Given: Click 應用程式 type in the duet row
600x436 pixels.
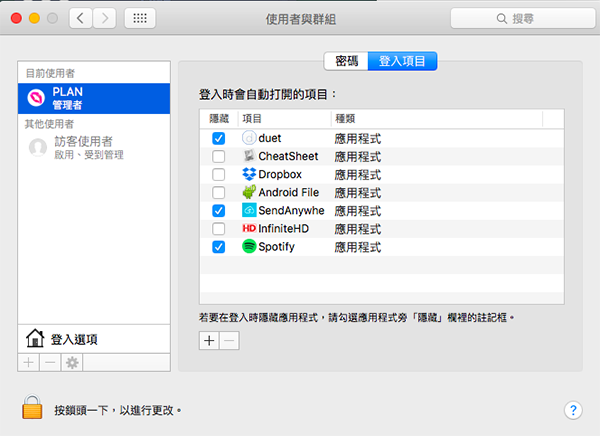Looking at the screenshot, I should (x=358, y=139).
